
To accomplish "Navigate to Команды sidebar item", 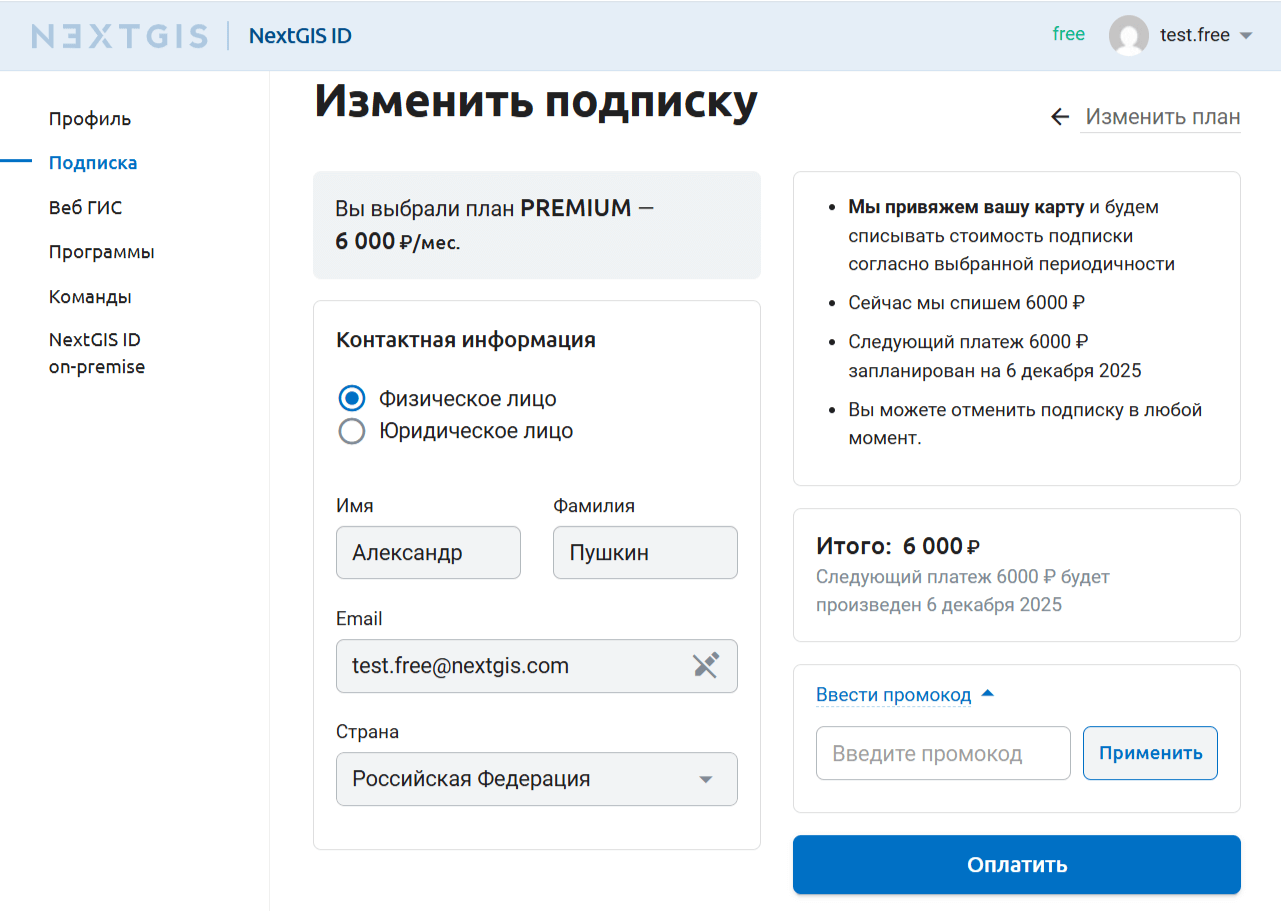I will (90, 297).
